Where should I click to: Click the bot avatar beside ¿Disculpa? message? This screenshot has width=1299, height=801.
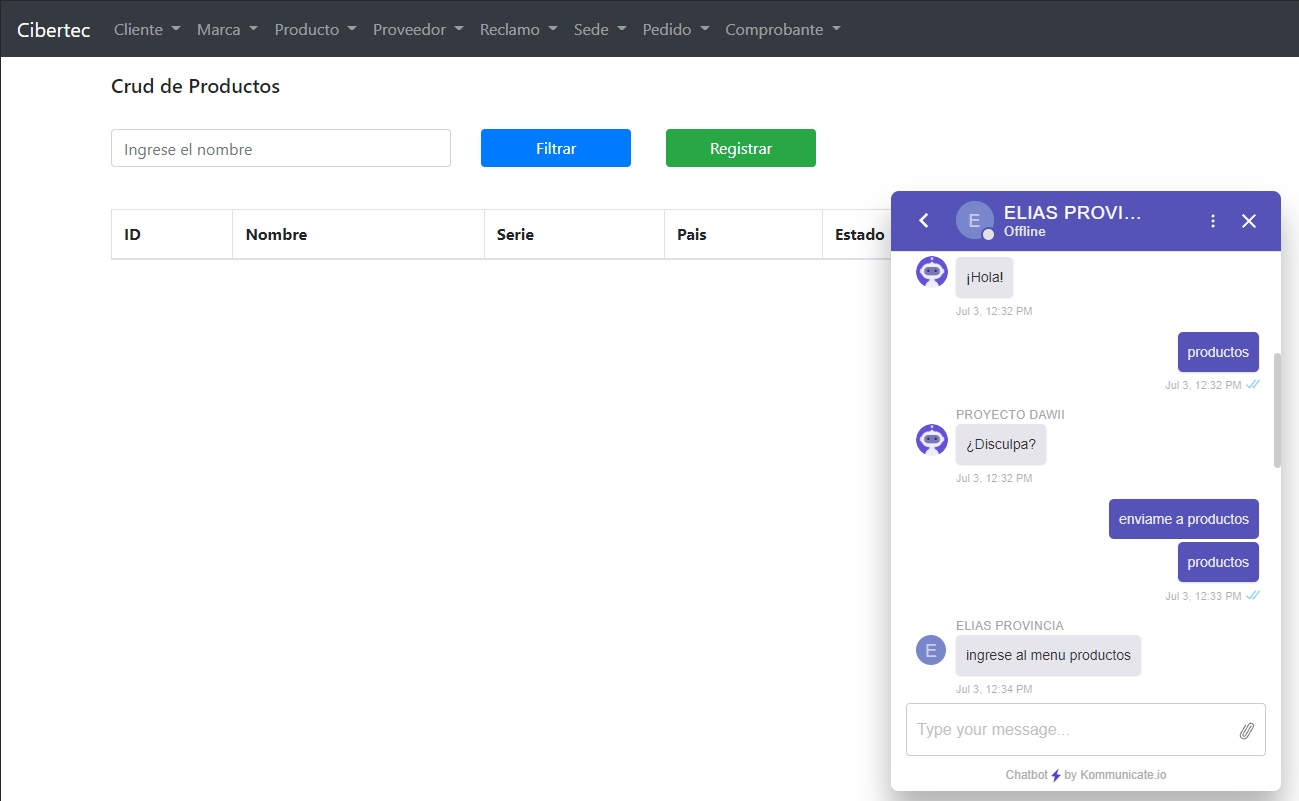[x=932, y=440]
